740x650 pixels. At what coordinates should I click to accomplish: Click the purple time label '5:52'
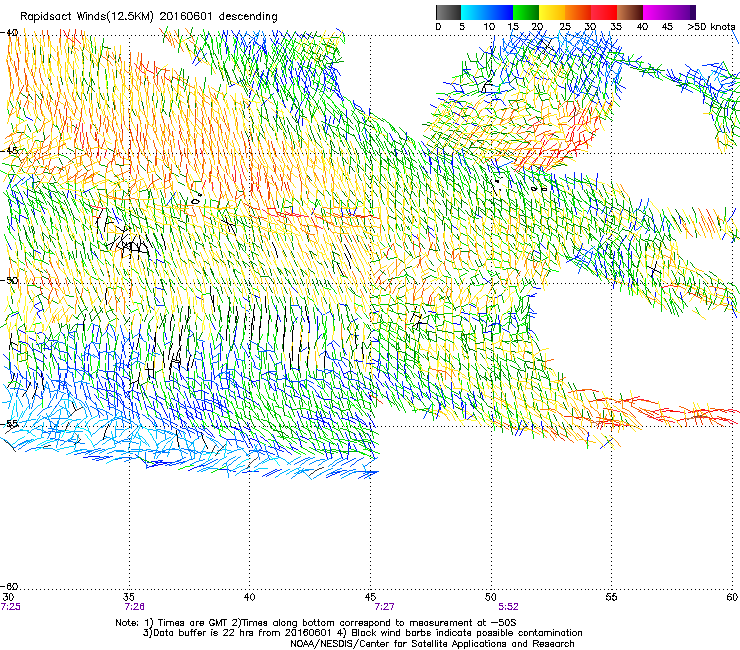tap(508, 607)
